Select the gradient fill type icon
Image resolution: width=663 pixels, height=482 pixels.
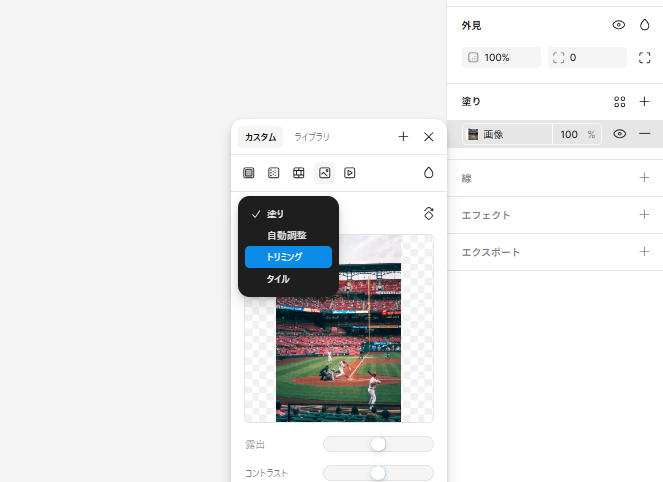274,173
